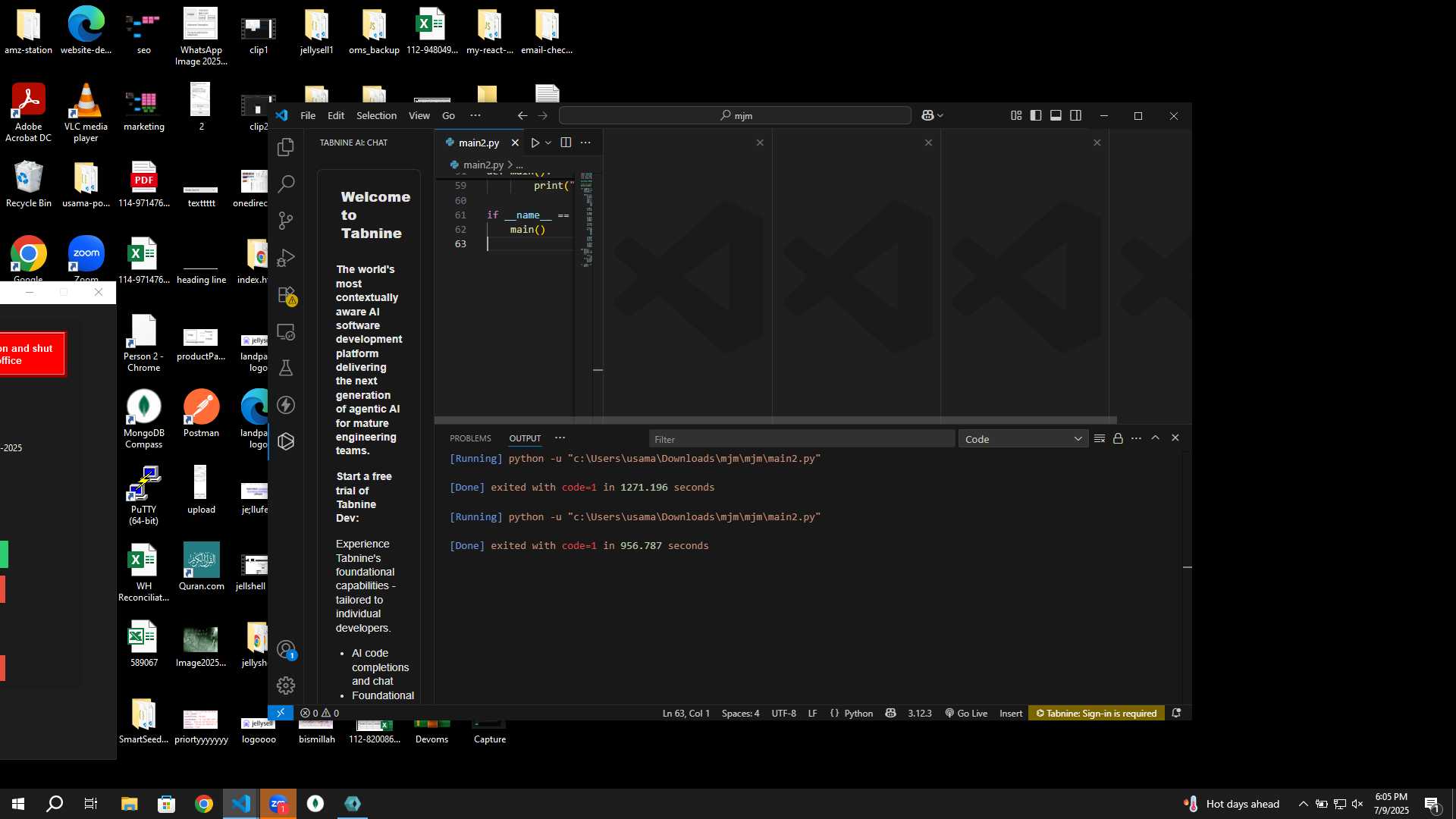Open the Explorer view in activity bar

pyautogui.click(x=286, y=147)
